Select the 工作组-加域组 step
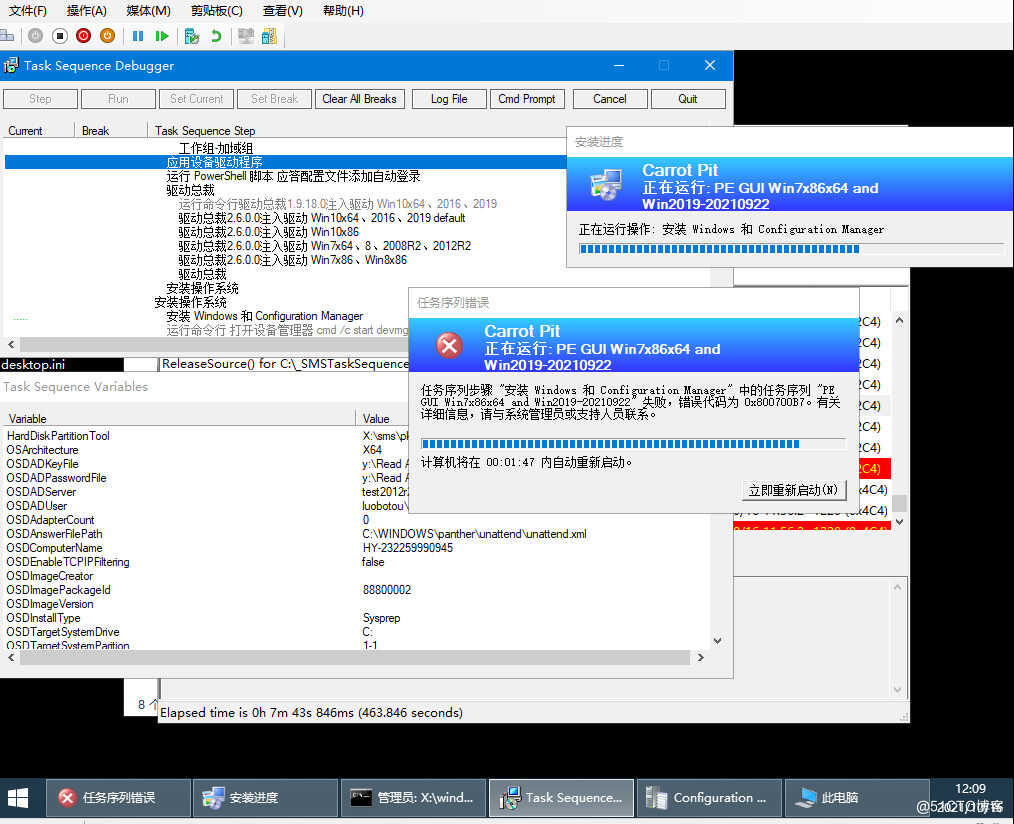Image resolution: width=1014 pixels, height=824 pixels. point(216,148)
